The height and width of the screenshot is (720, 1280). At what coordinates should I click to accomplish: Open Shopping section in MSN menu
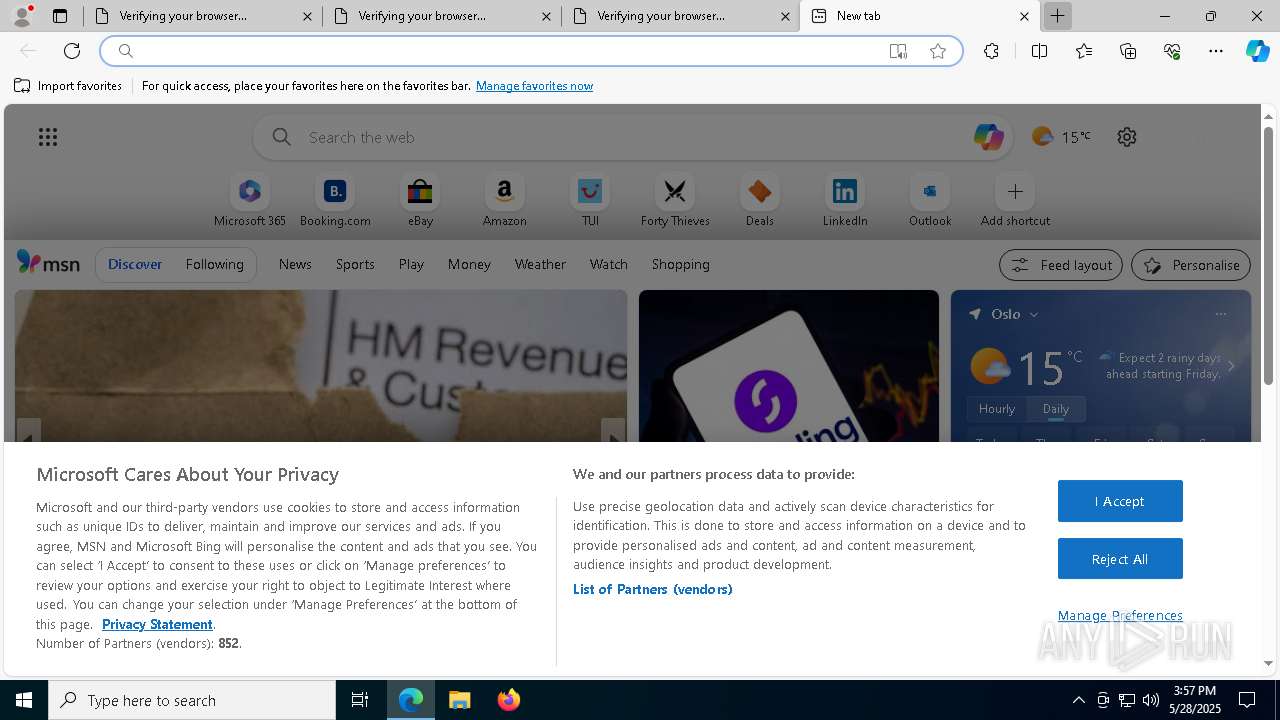tap(681, 264)
